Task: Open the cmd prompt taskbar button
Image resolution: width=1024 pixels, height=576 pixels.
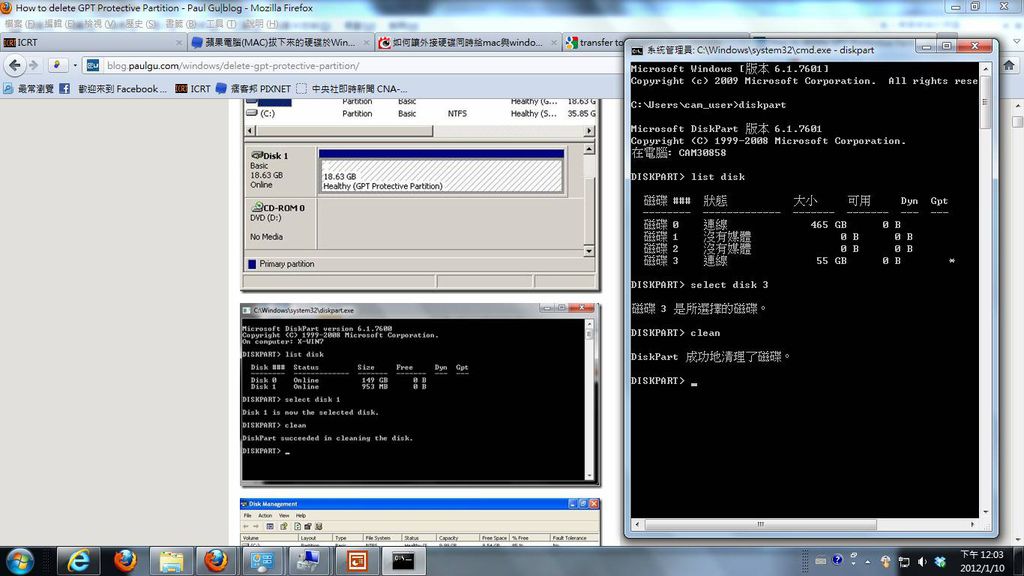Action: coord(403,561)
